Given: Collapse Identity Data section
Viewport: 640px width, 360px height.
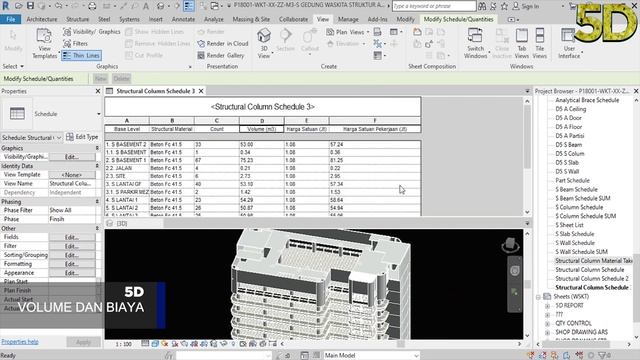Looking at the screenshot, I should tap(97, 166).
